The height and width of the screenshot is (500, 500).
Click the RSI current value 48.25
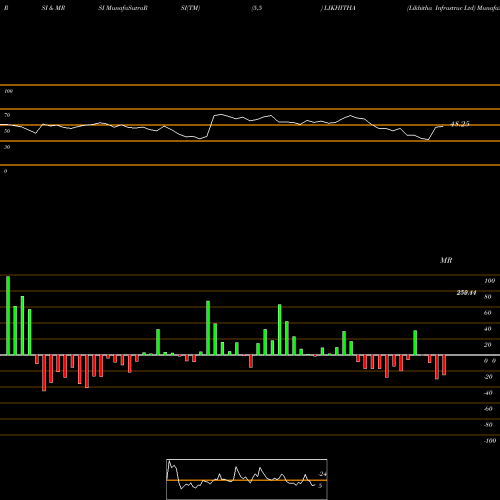[460, 124]
